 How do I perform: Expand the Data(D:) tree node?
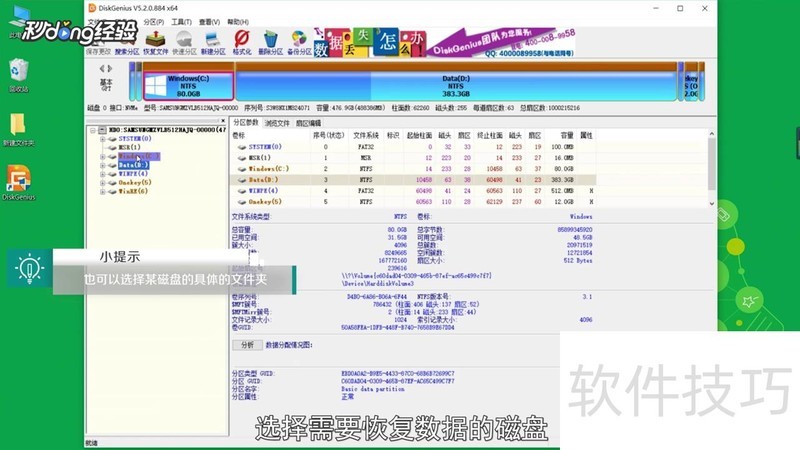pyautogui.click(x=103, y=165)
